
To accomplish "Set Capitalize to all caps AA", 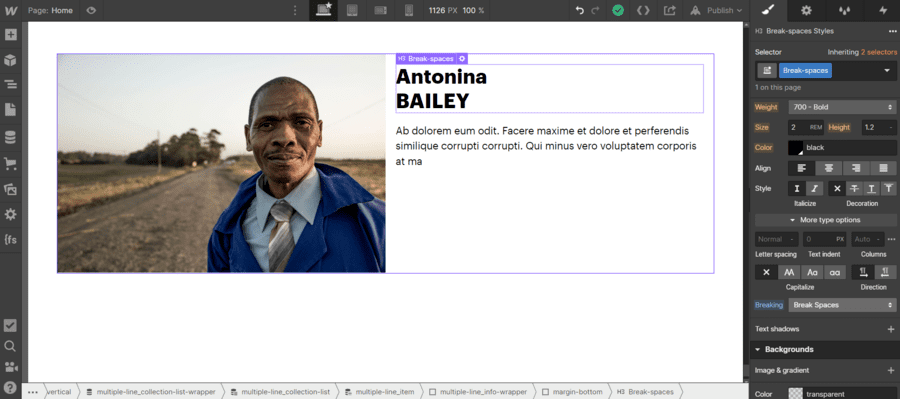I will tap(789, 273).
